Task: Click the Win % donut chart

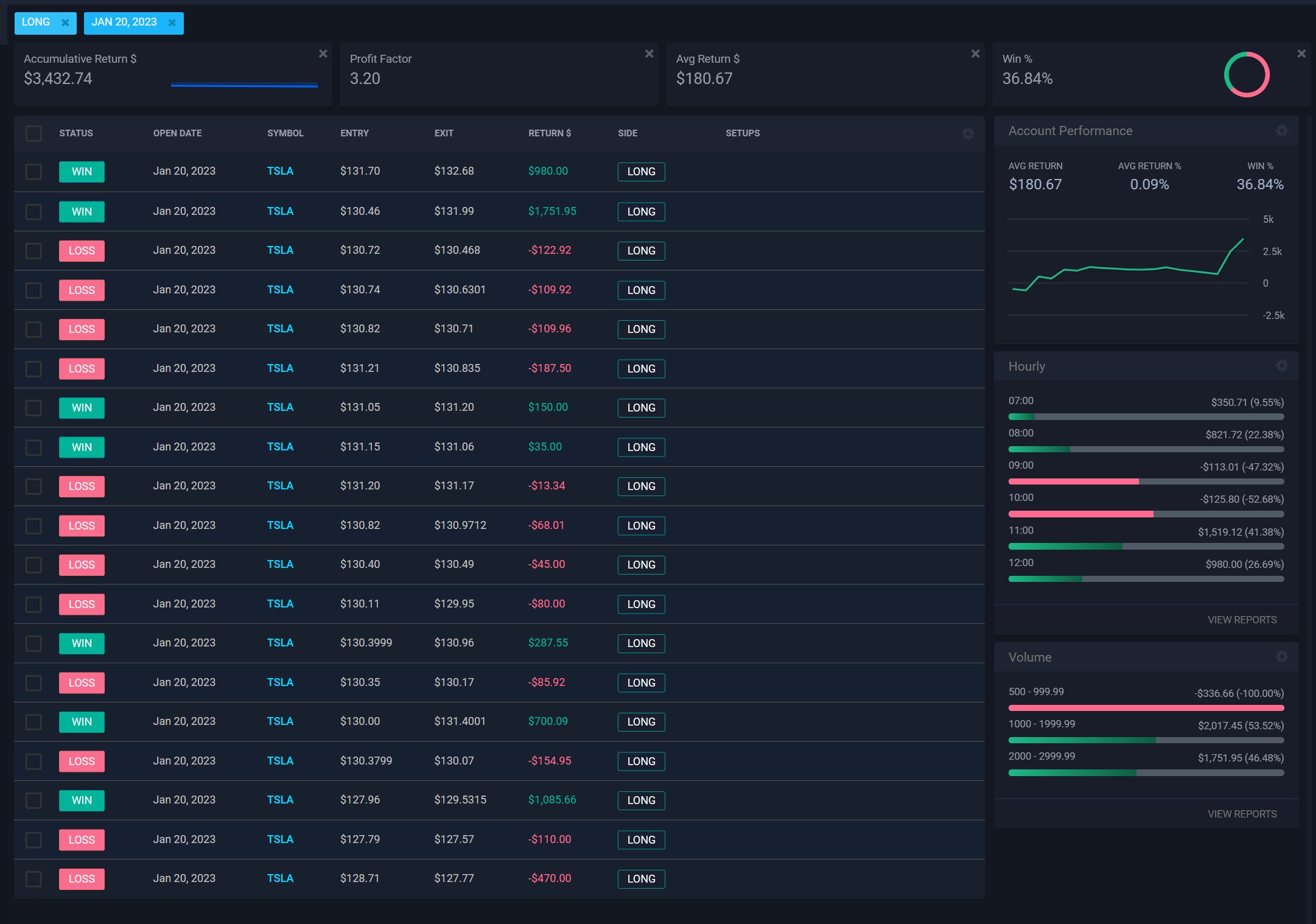Action: click(1245, 74)
